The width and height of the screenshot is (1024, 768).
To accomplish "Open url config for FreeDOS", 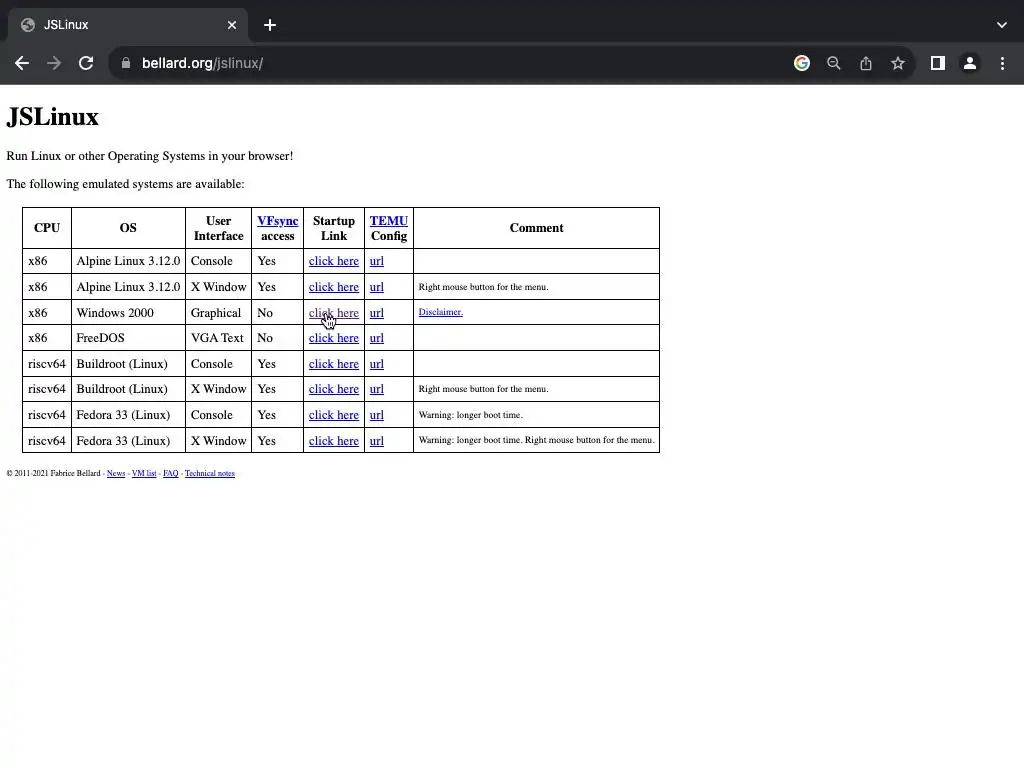I will pos(377,338).
